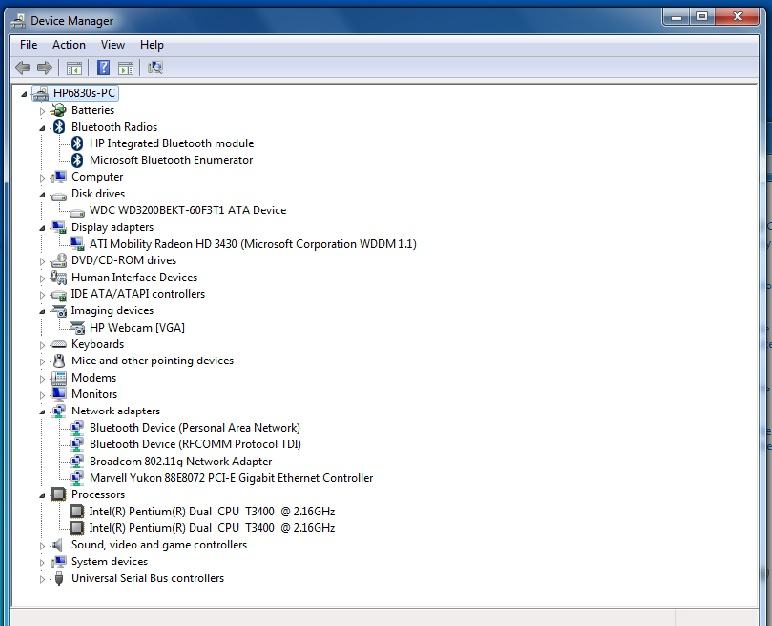The height and width of the screenshot is (626, 772).
Task: Select the HP Integrated Bluetooth module device
Action: tap(172, 143)
